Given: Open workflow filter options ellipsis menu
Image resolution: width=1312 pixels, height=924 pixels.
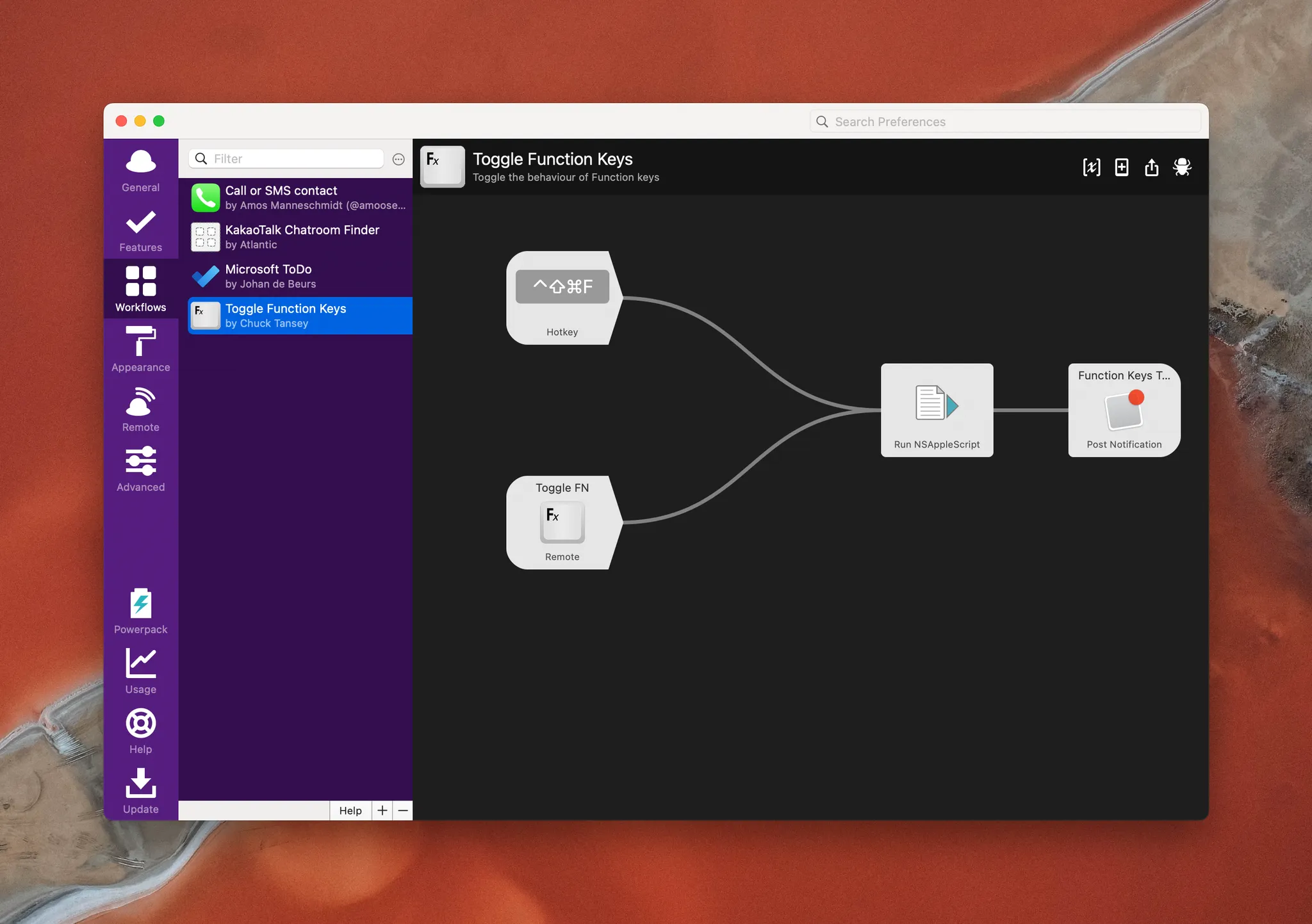Looking at the screenshot, I should pyautogui.click(x=398, y=159).
